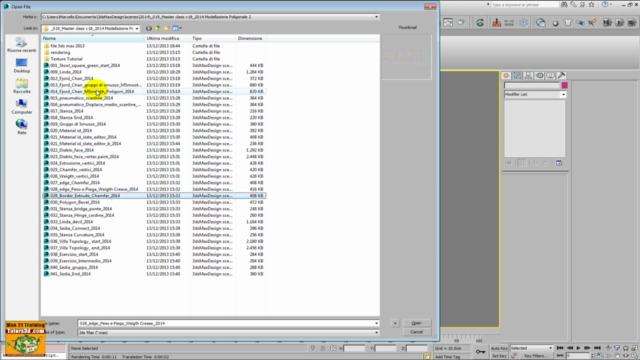The width and height of the screenshot is (640, 360).
Task: Open Modify tab in command panel
Action: coord(517,76)
